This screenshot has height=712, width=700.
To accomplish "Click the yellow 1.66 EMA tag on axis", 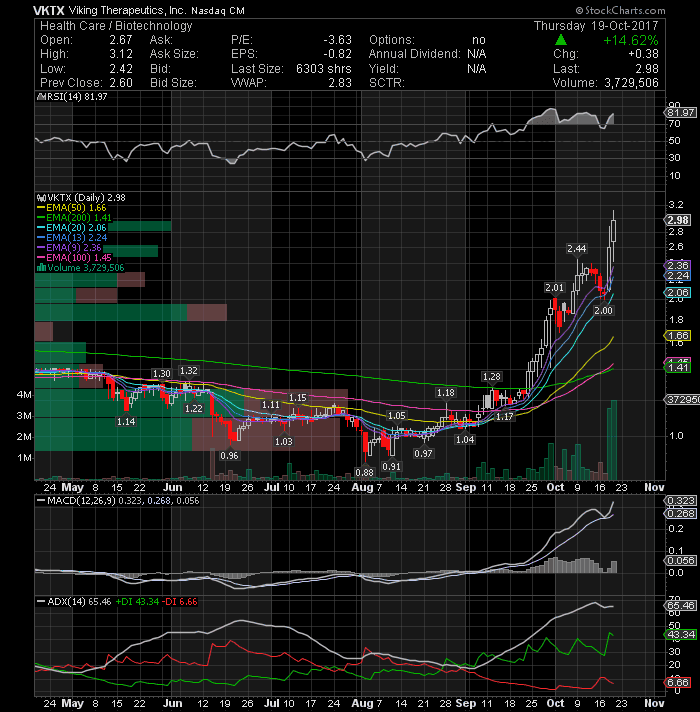I will click(678, 336).
